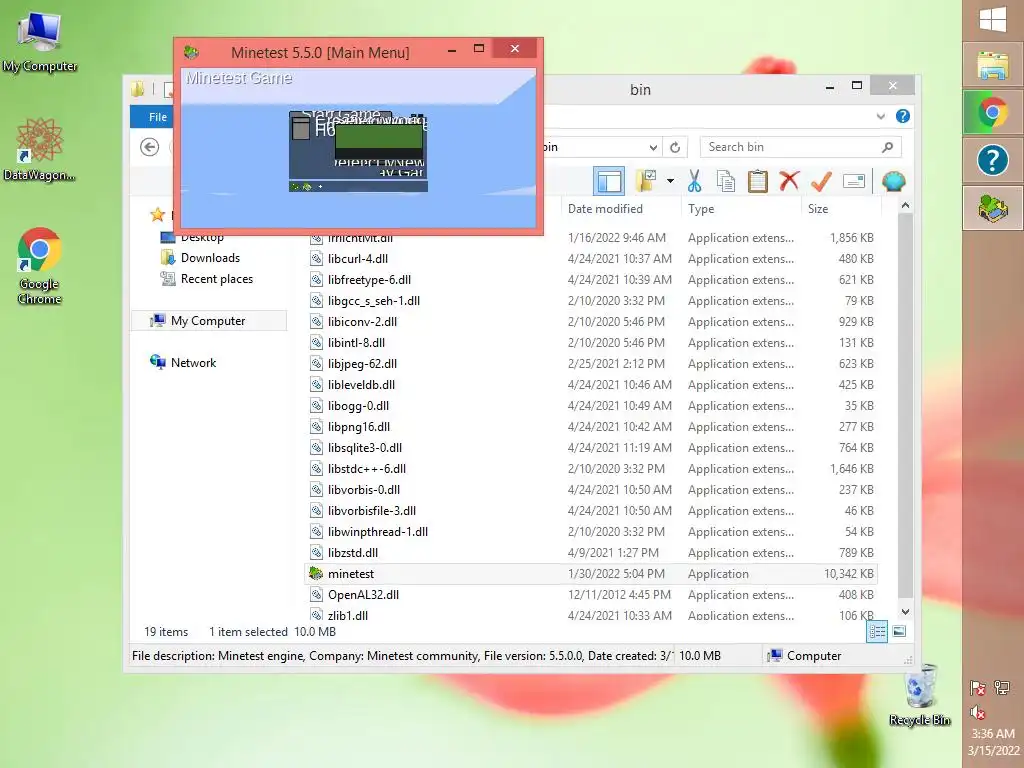Select the libzstd.dll file
Viewport: 1024px width, 768px height.
pos(353,552)
